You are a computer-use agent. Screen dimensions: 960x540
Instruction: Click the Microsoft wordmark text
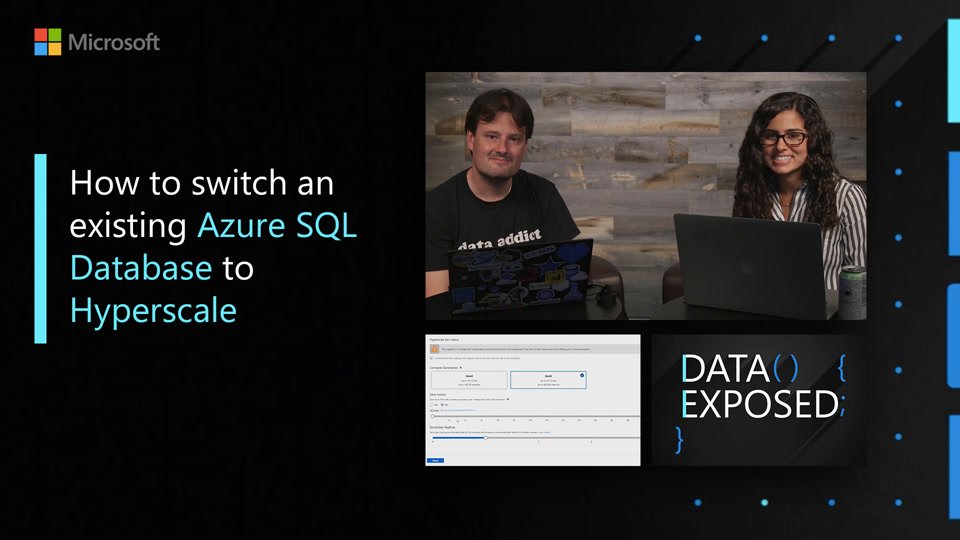point(114,42)
